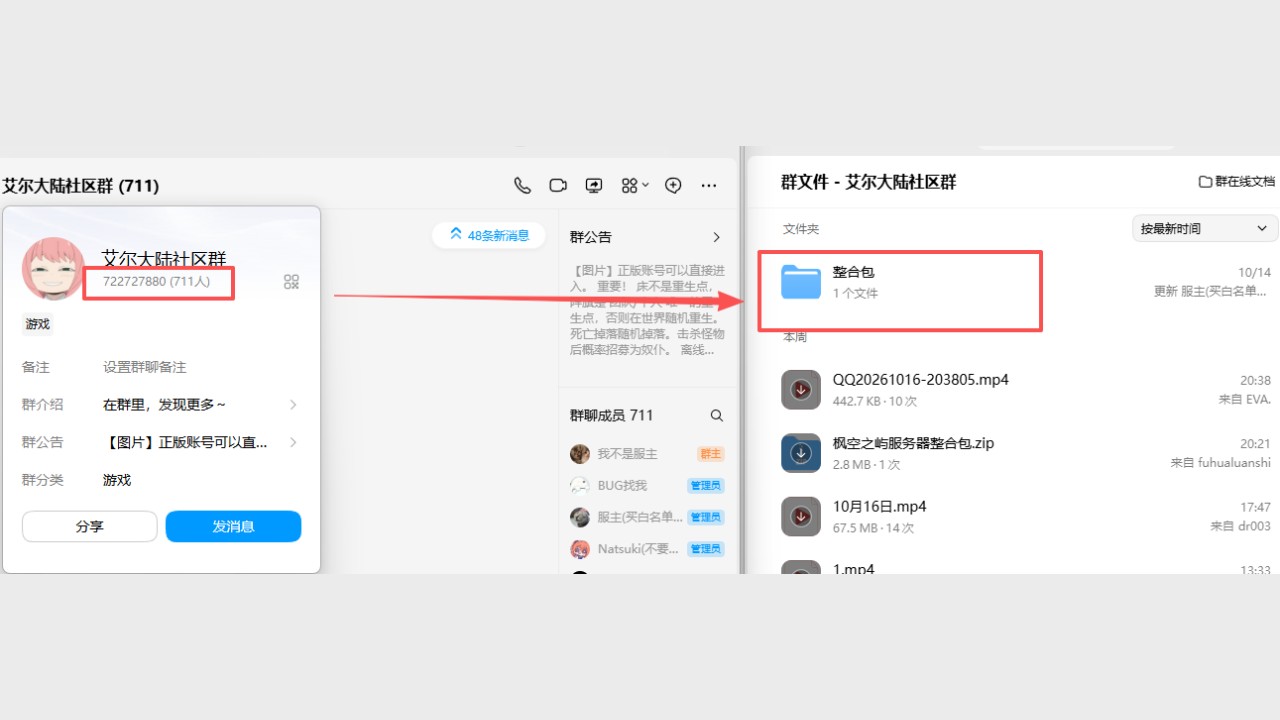Download QQ20261016-203805.mp4 file icon
This screenshot has height=720, width=1280.
tap(801, 390)
